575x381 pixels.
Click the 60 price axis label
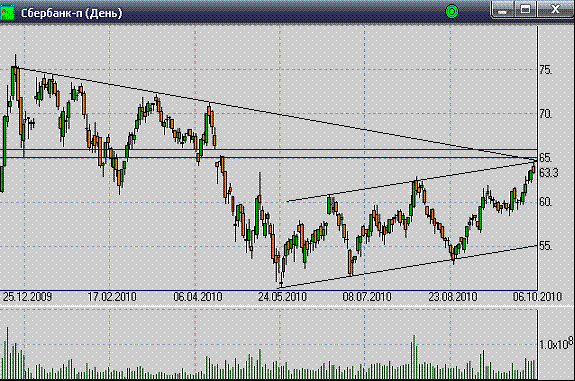546,202
